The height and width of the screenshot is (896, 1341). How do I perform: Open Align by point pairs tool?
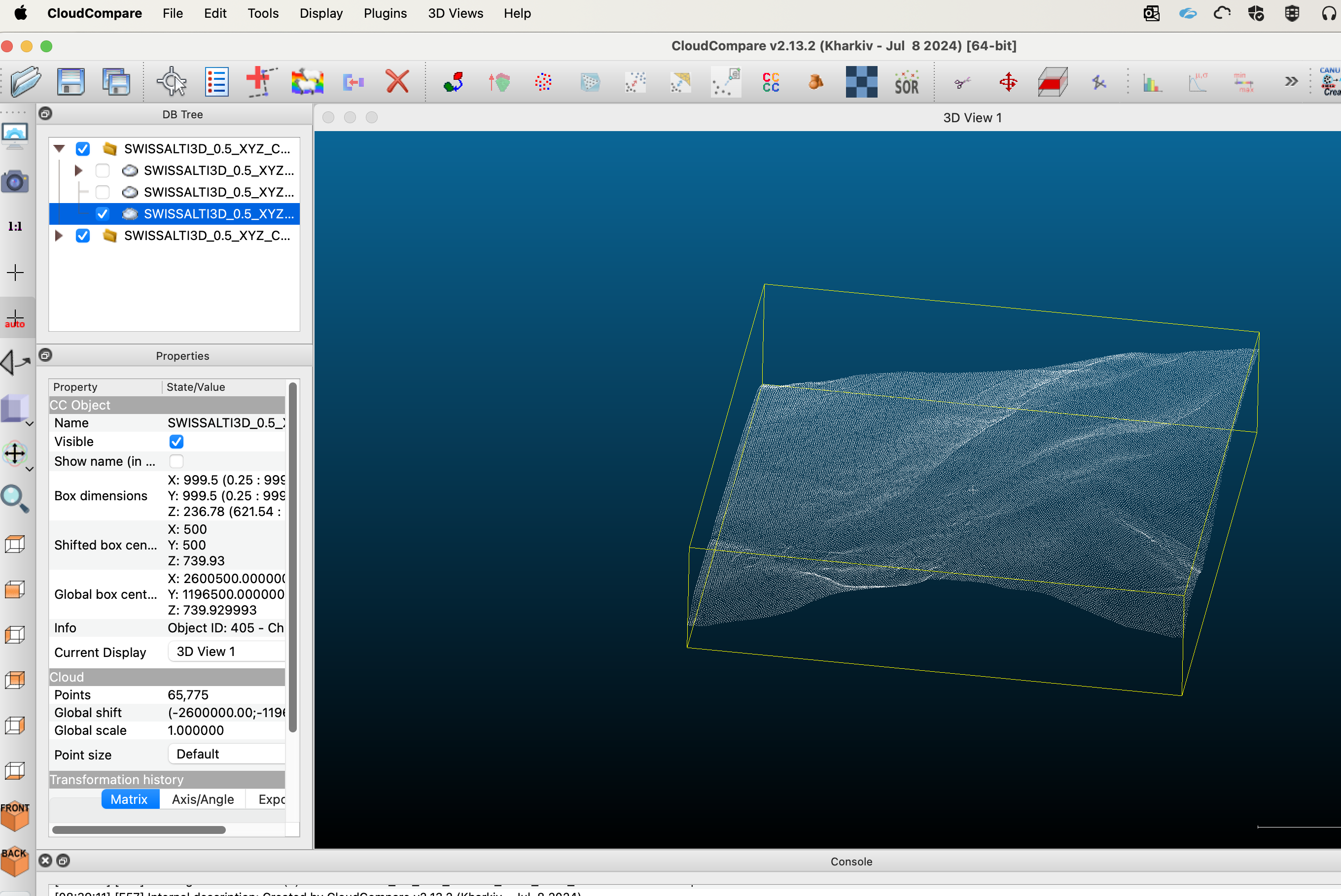pyautogui.click(x=453, y=82)
